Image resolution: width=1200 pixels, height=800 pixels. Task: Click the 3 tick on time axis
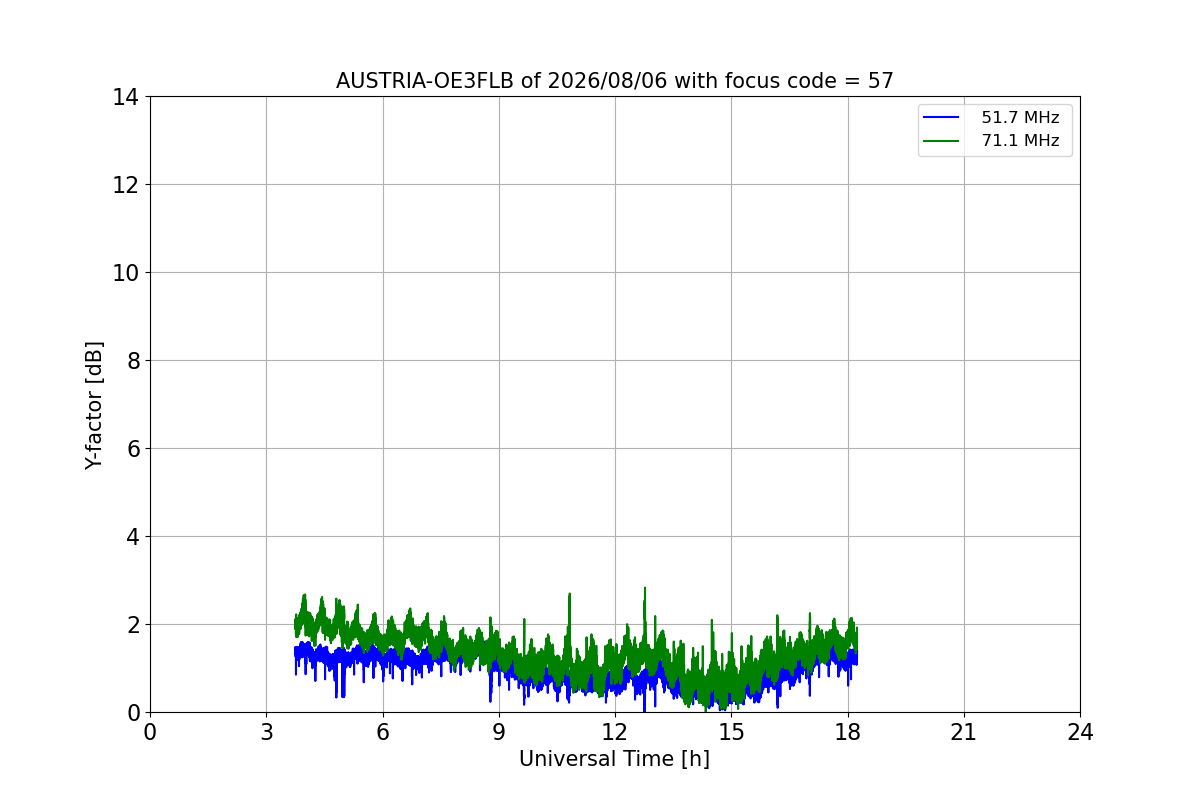266,732
